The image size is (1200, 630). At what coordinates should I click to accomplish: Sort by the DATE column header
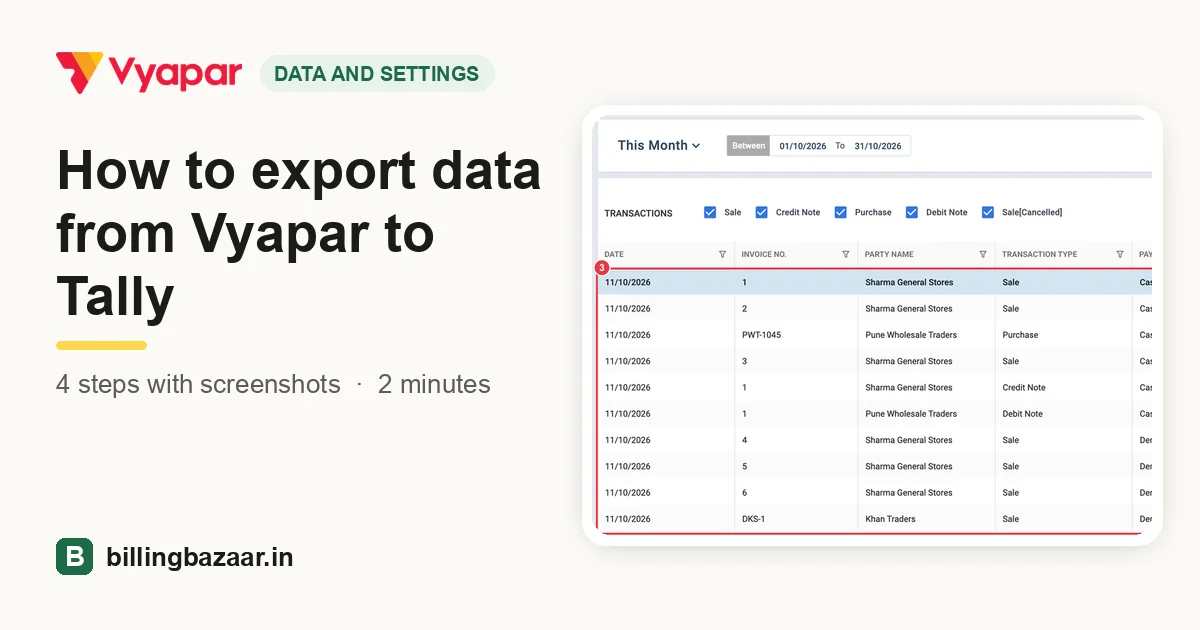click(x=614, y=254)
